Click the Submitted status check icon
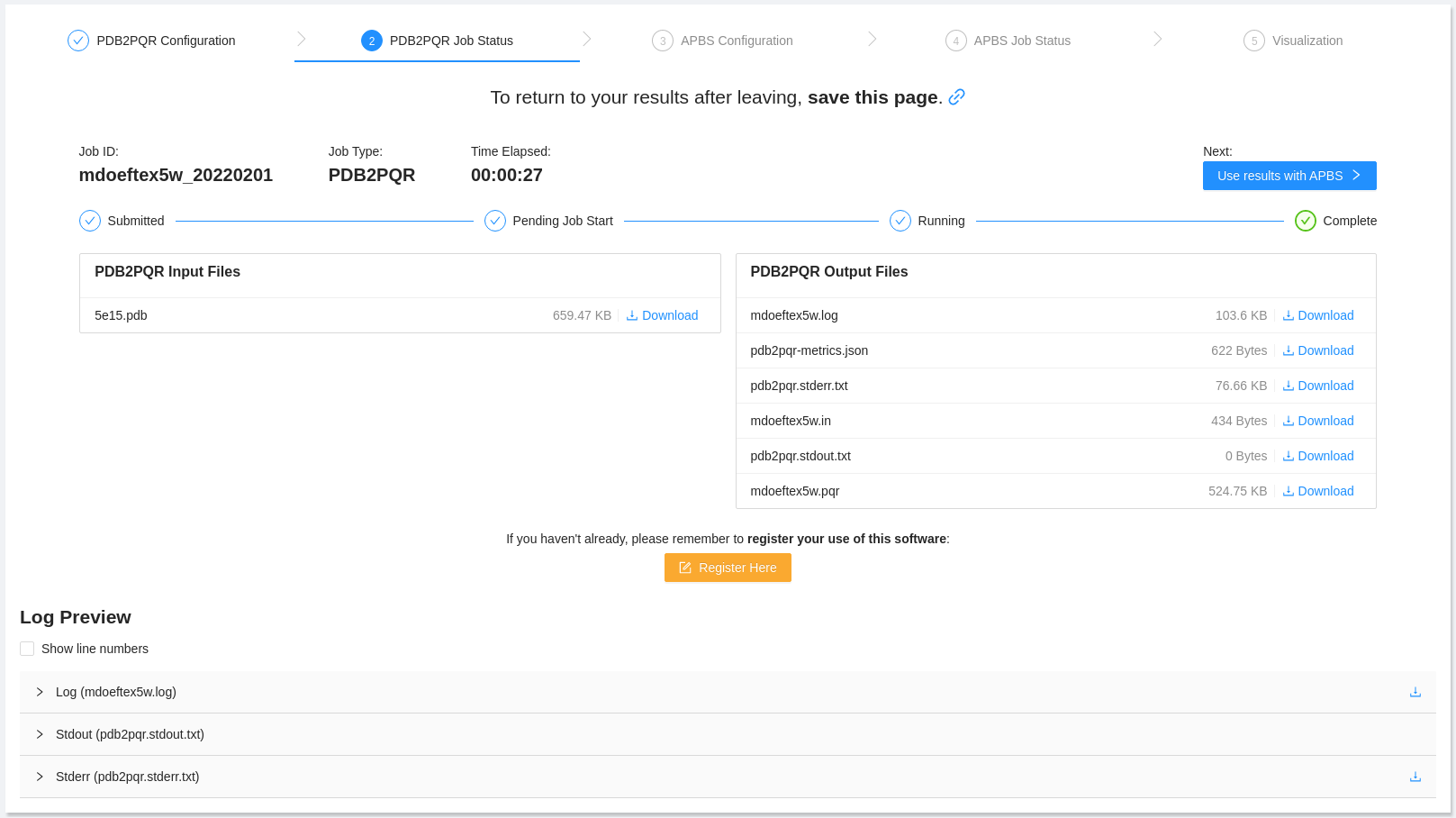Viewport: 1456px width, 818px height. (x=90, y=221)
